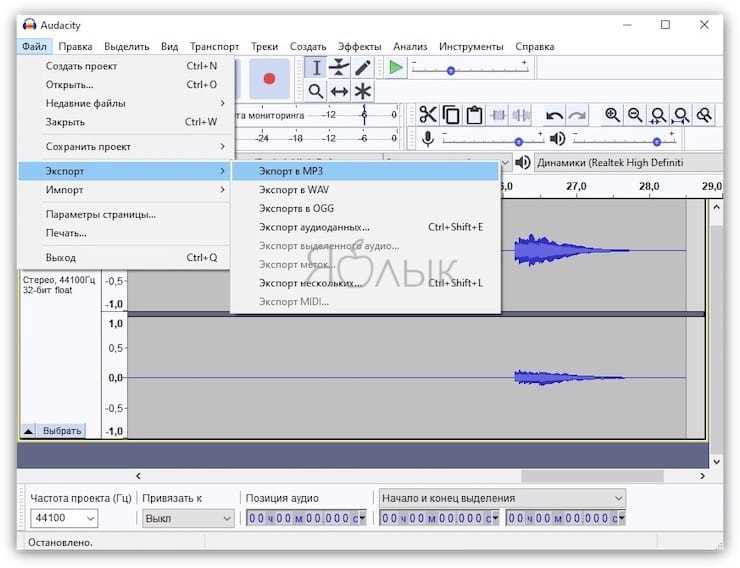740x568 pixels.
Task: Open the Справка menu
Action: point(535,47)
